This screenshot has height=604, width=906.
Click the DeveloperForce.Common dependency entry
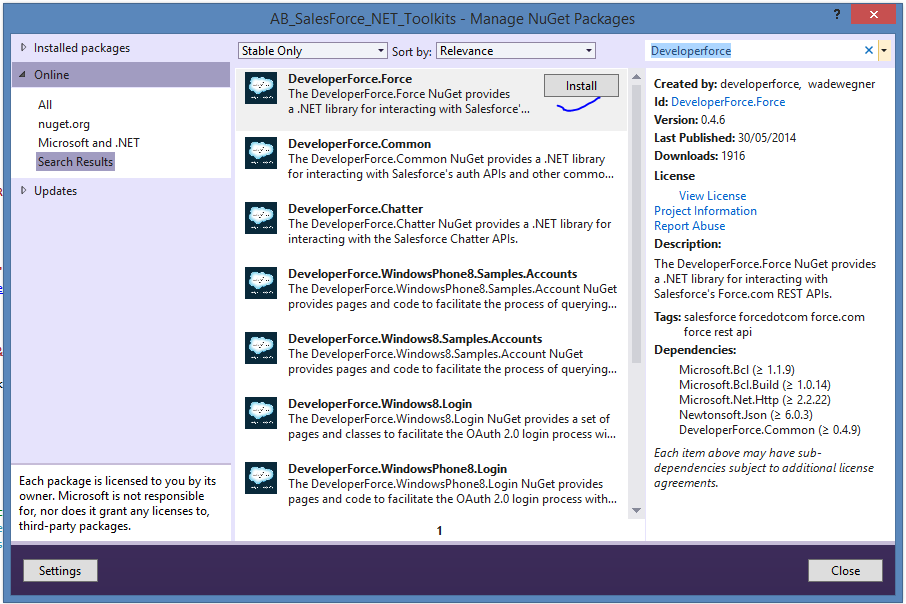click(770, 430)
